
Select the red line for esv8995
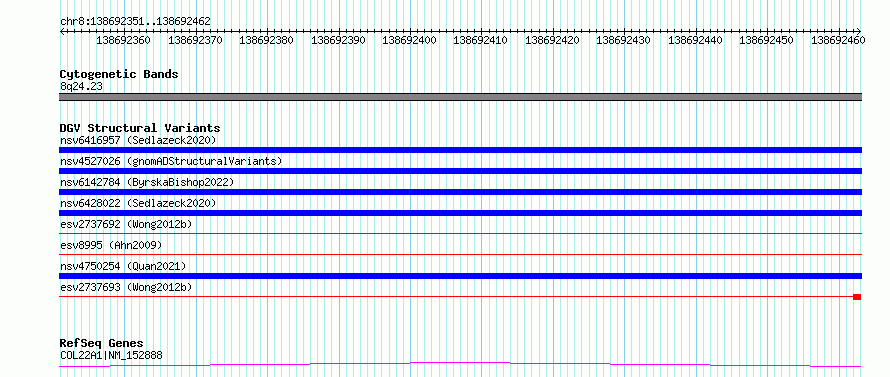tap(460, 254)
